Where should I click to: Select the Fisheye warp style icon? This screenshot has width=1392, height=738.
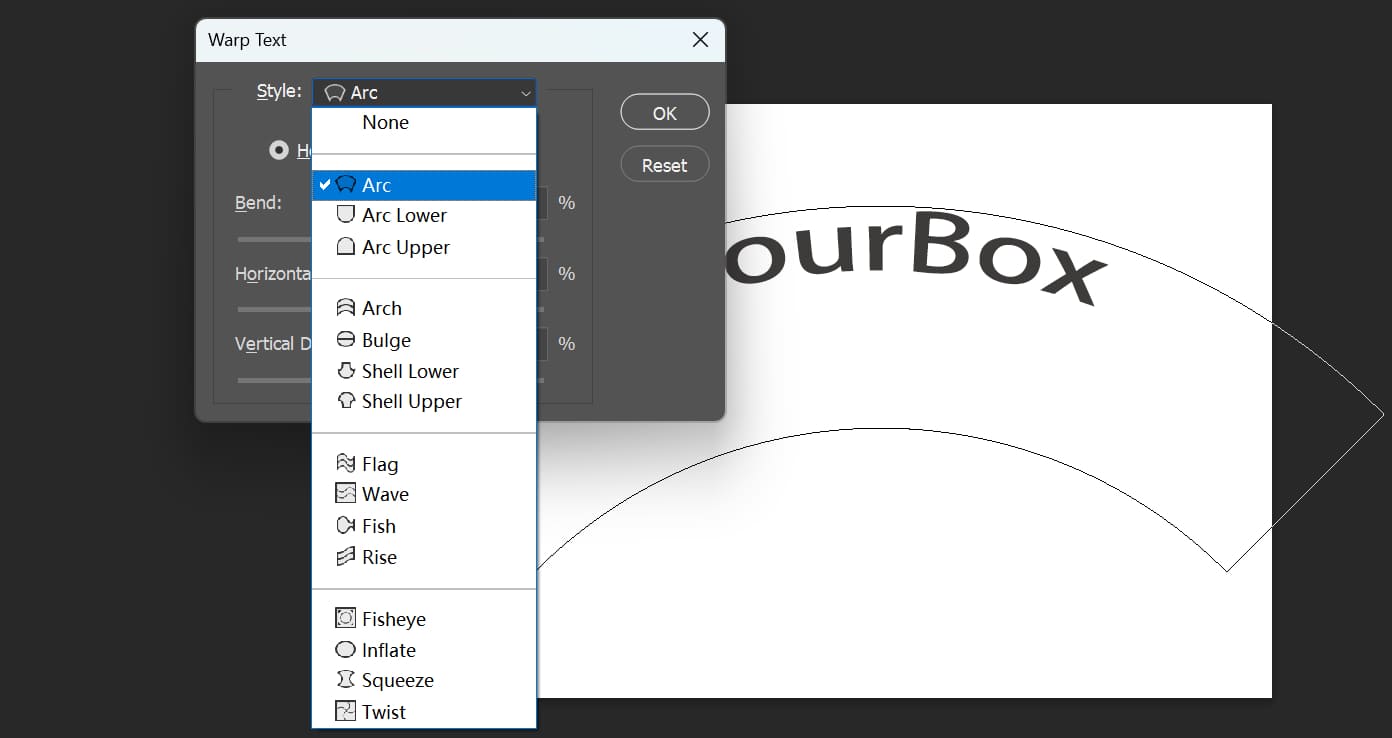click(x=345, y=618)
